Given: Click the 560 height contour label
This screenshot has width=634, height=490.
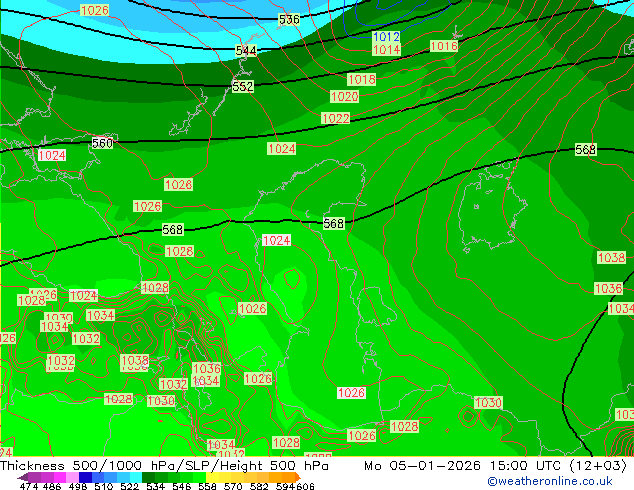Looking at the screenshot, I should coord(102,143).
